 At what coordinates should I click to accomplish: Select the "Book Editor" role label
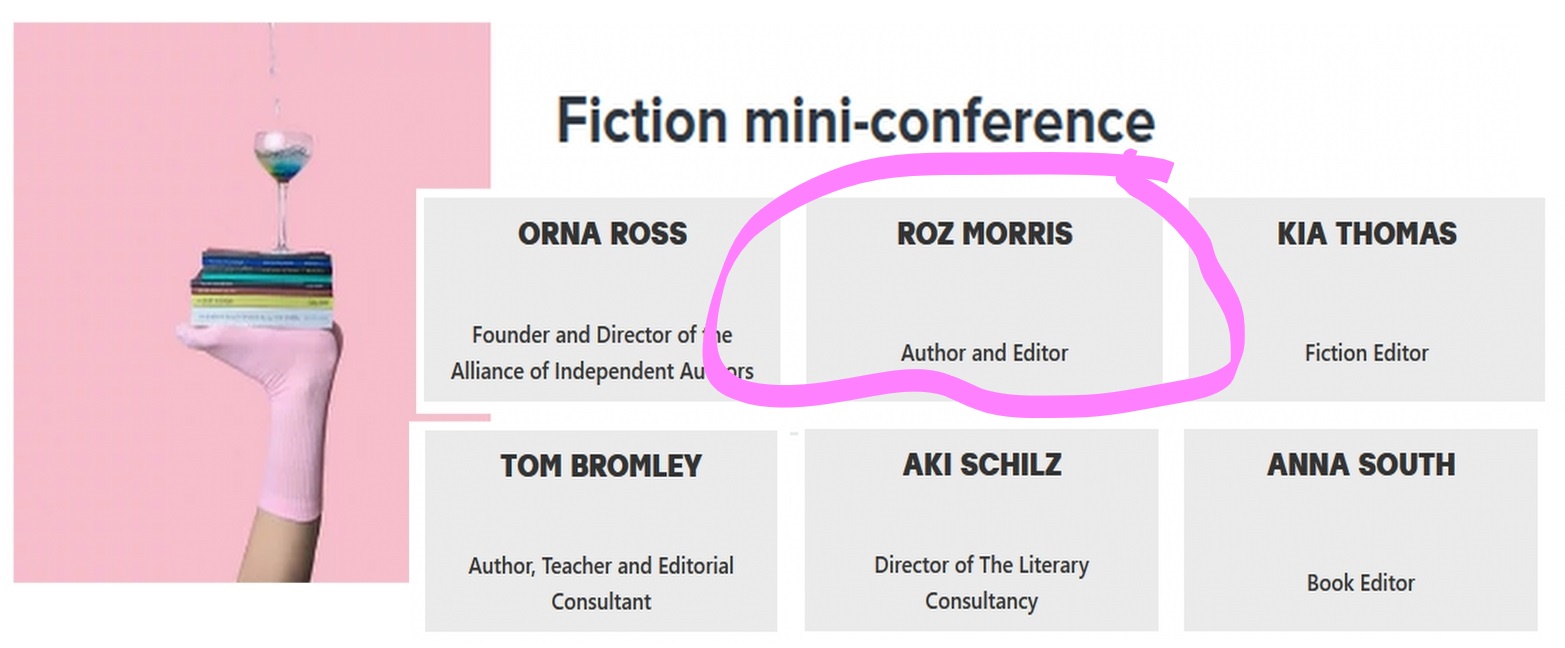pos(1360,583)
